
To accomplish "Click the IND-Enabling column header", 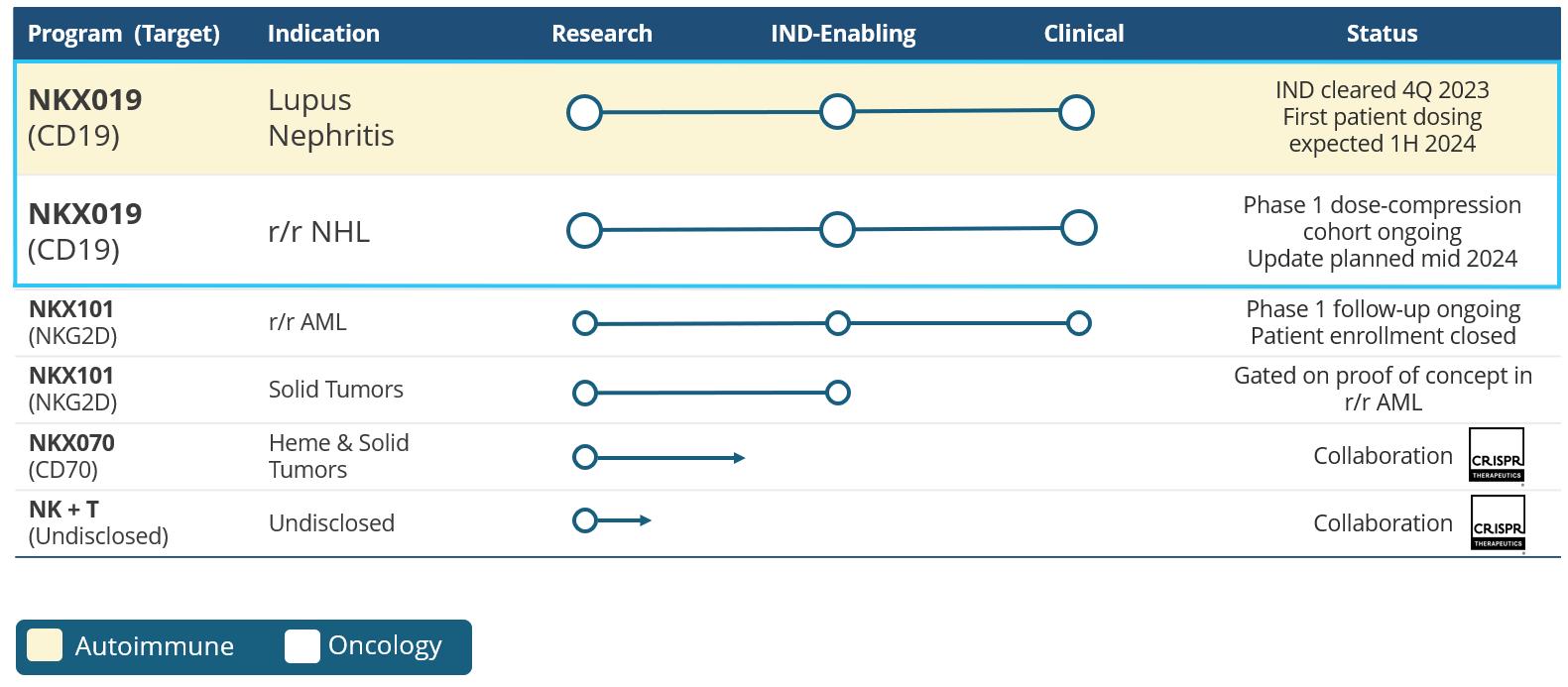I will pyautogui.click(x=843, y=34).
